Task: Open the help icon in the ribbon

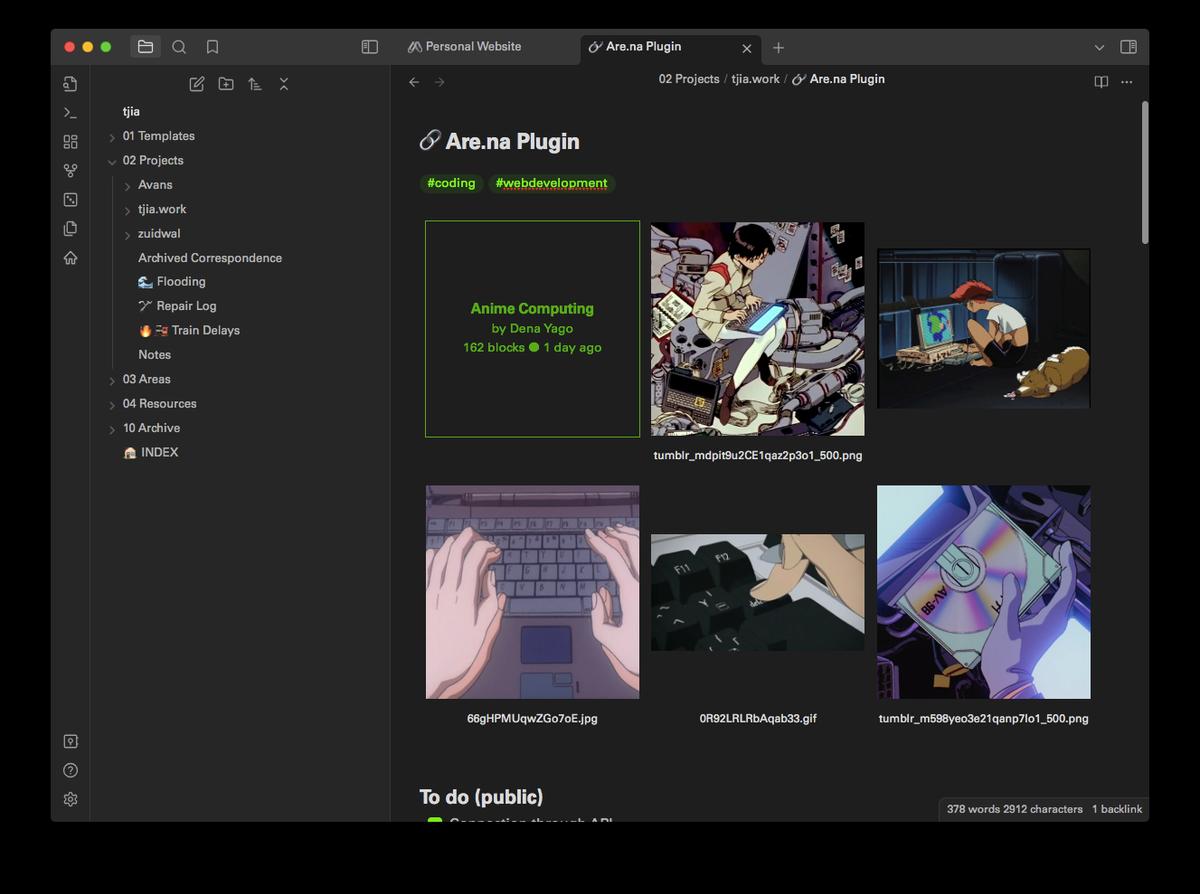Action: (70, 770)
